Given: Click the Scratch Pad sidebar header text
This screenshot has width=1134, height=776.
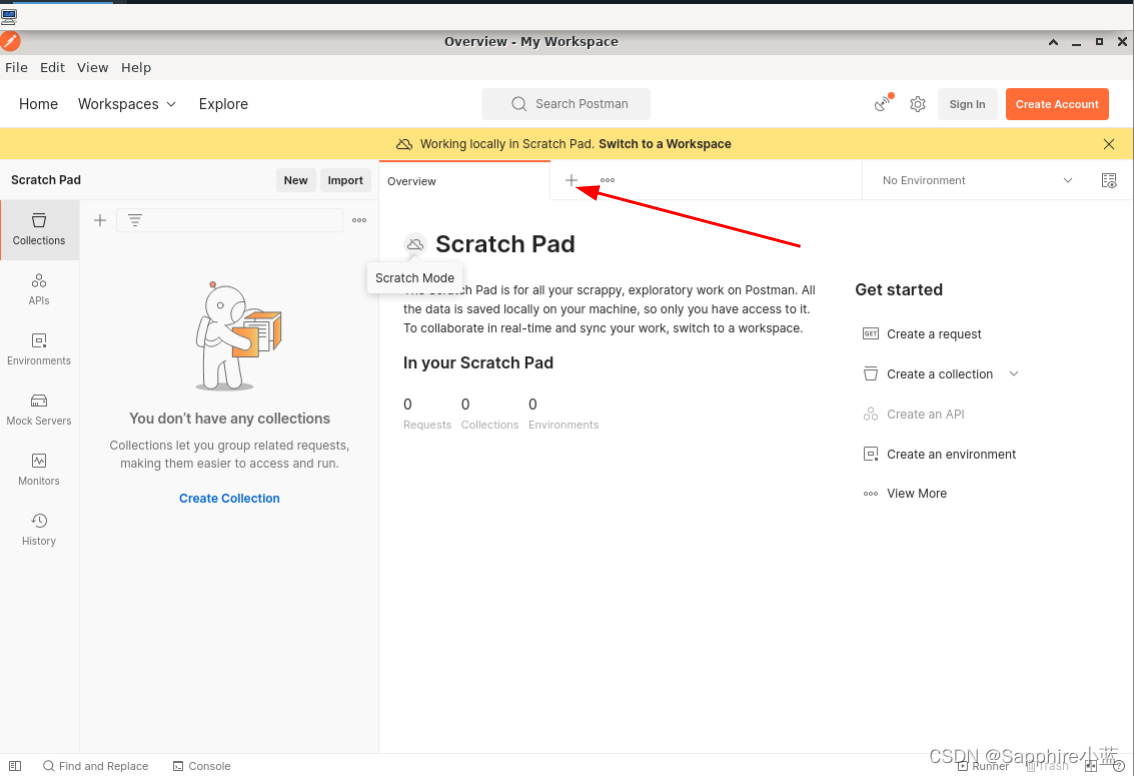Looking at the screenshot, I should point(46,180).
